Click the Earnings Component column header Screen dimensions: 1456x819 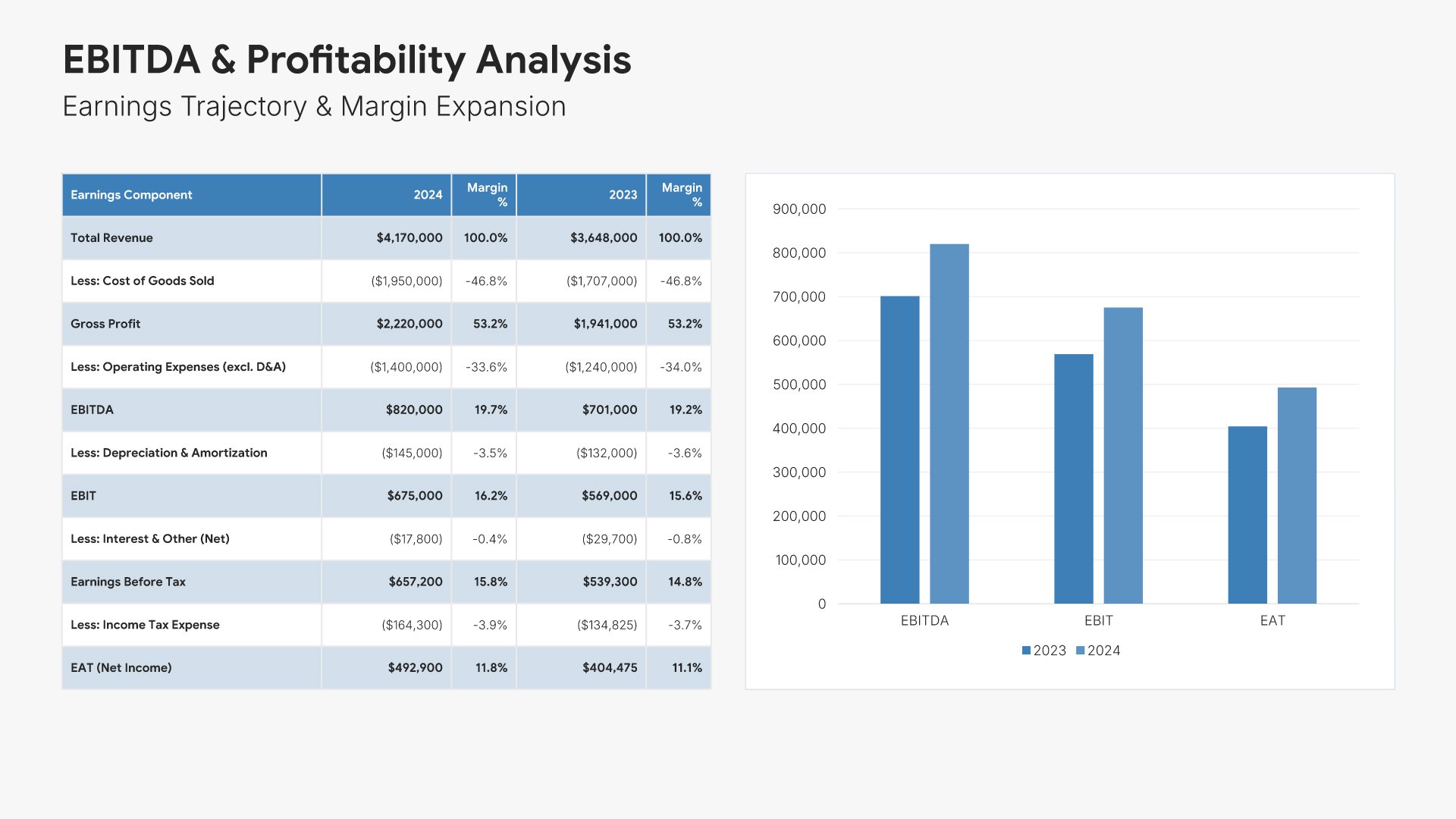pos(131,195)
